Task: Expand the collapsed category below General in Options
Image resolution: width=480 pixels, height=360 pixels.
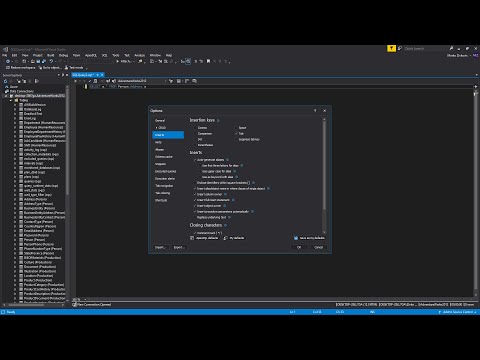Action: point(156,128)
